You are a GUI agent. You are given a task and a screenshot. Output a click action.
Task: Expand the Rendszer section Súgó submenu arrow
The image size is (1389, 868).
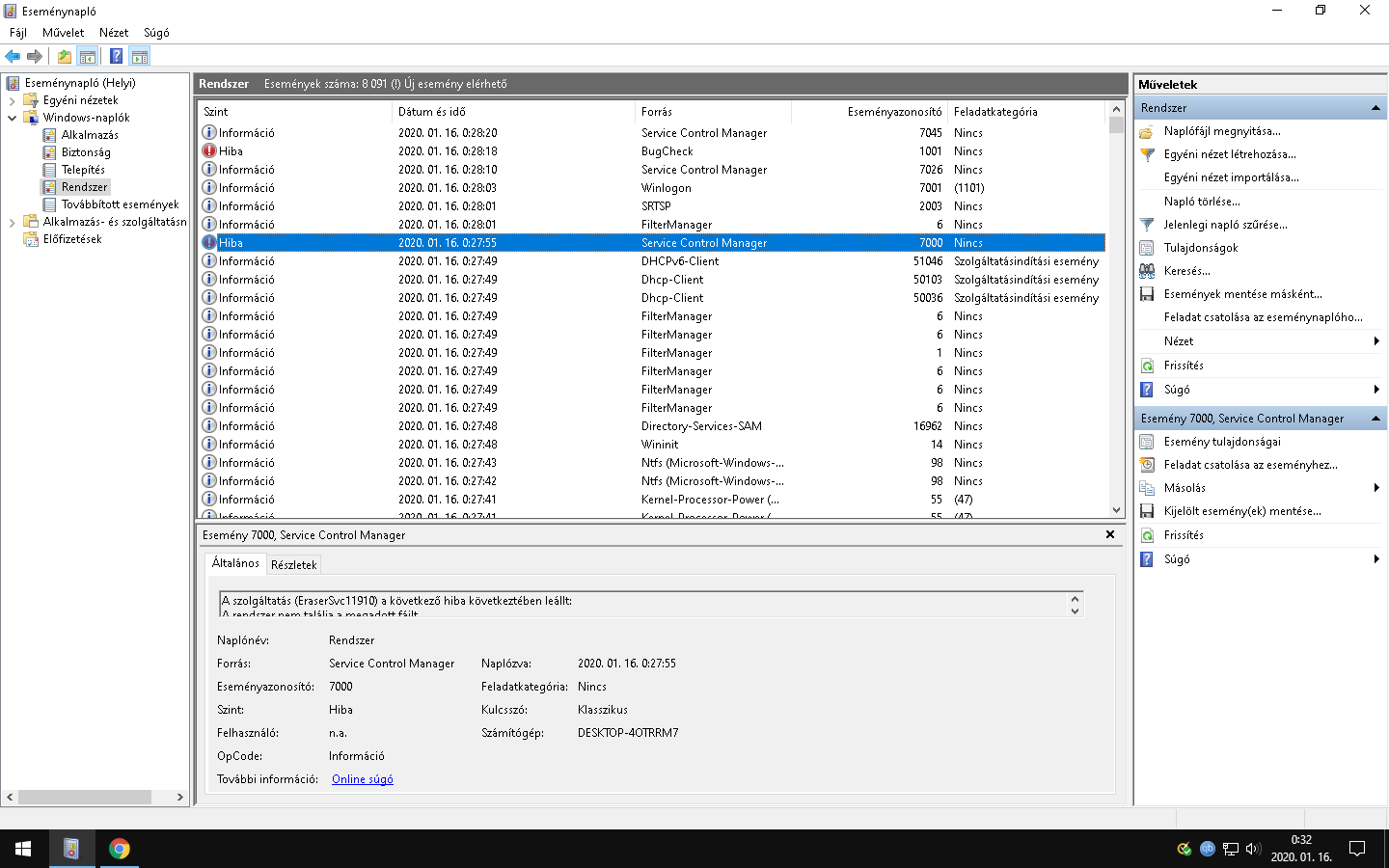pyautogui.click(x=1376, y=390)
